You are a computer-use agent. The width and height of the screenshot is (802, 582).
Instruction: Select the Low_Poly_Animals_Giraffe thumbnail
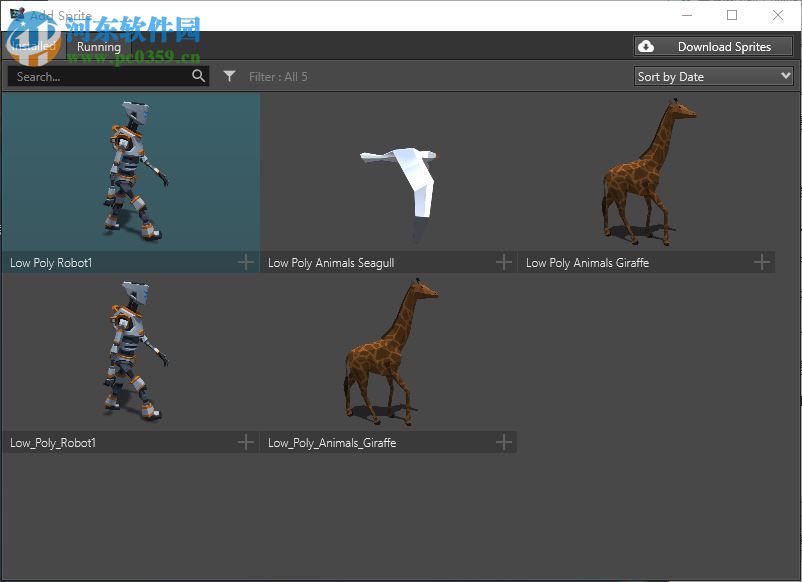[389, 352]
